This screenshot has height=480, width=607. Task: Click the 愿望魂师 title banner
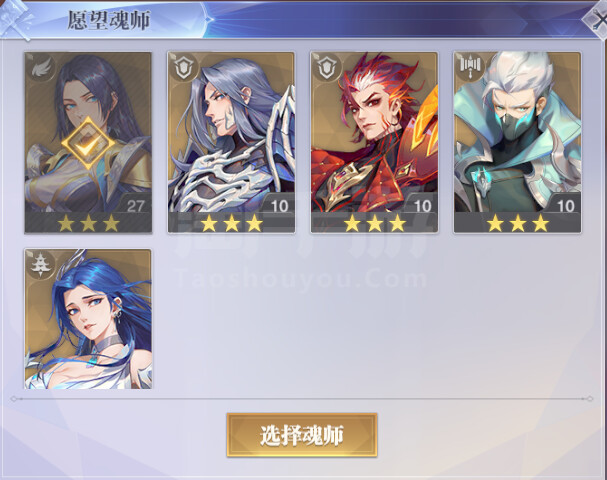click(x=109, y=20)
